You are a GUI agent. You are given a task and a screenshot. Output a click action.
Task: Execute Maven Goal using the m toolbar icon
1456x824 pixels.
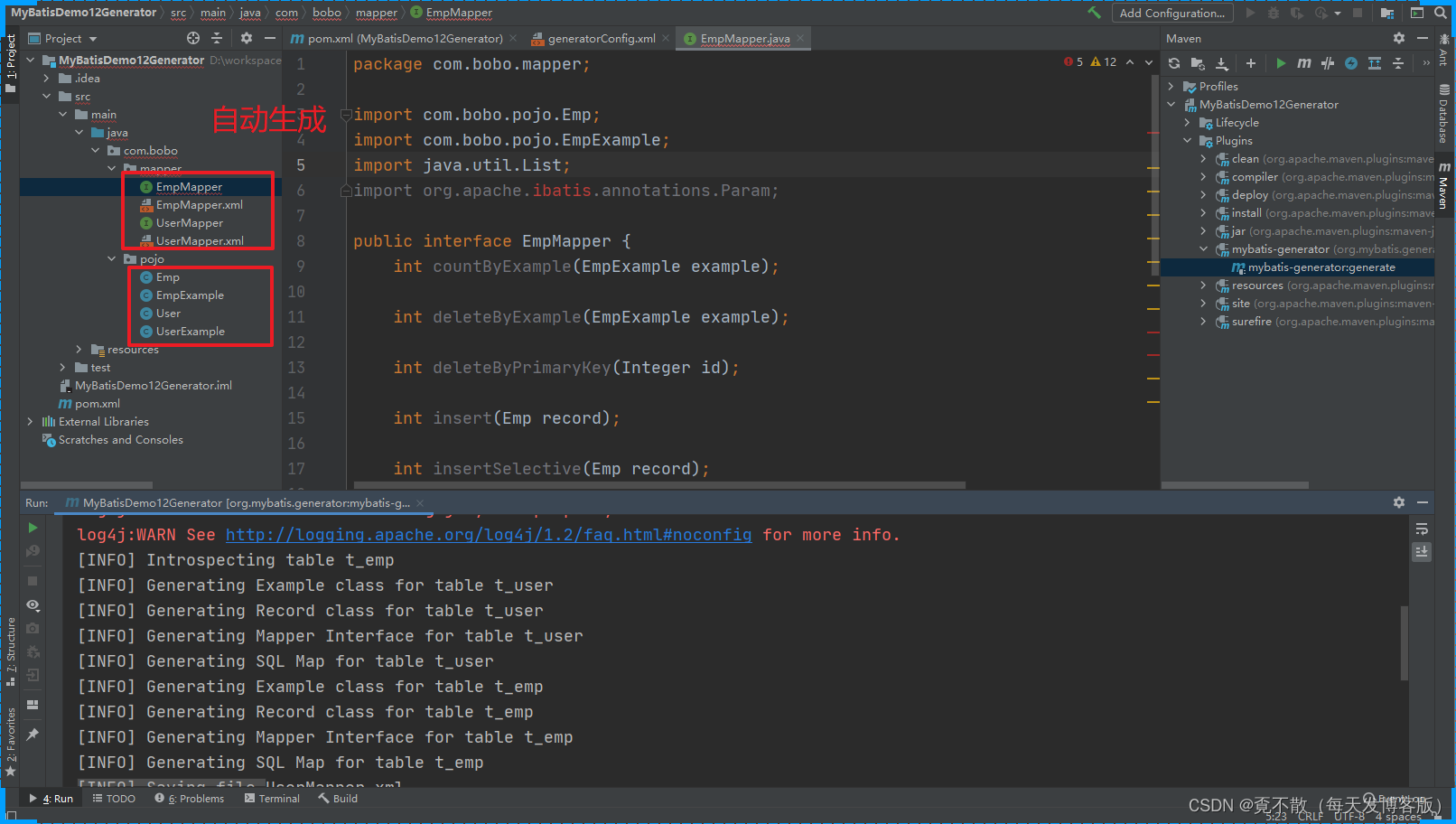click(x=1303, y=63)
